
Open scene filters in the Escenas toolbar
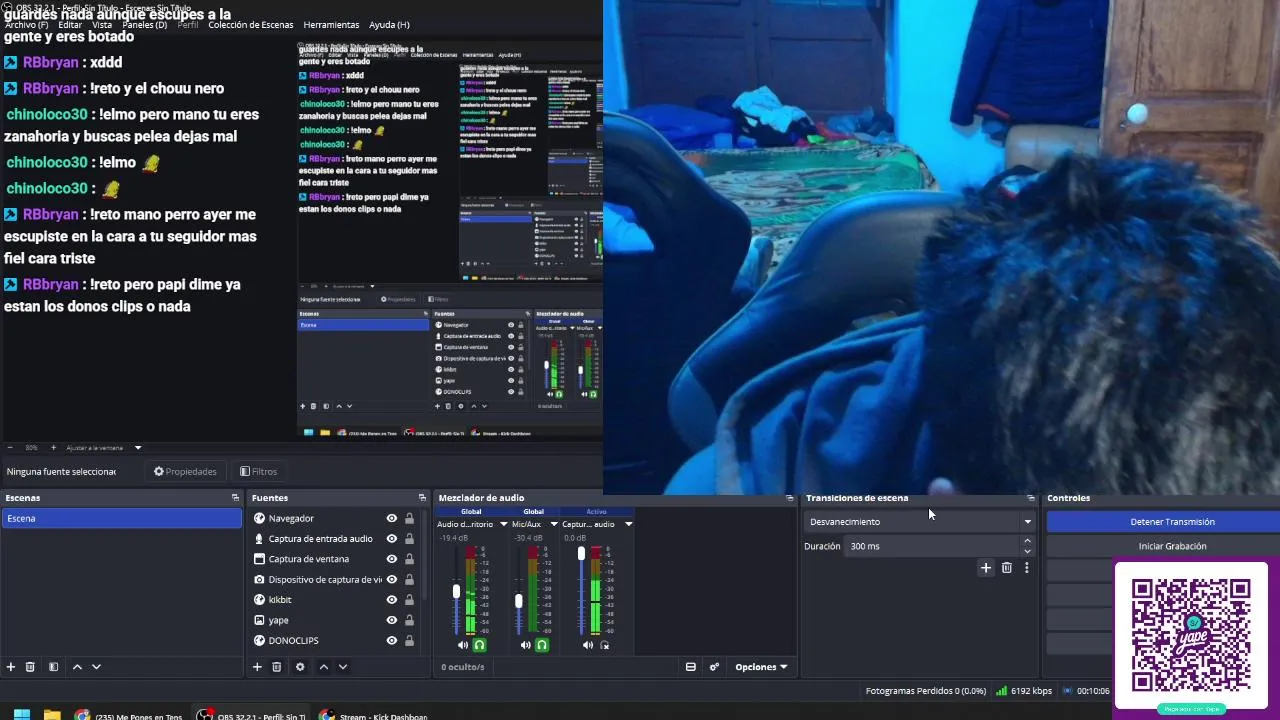coord(53,667)
